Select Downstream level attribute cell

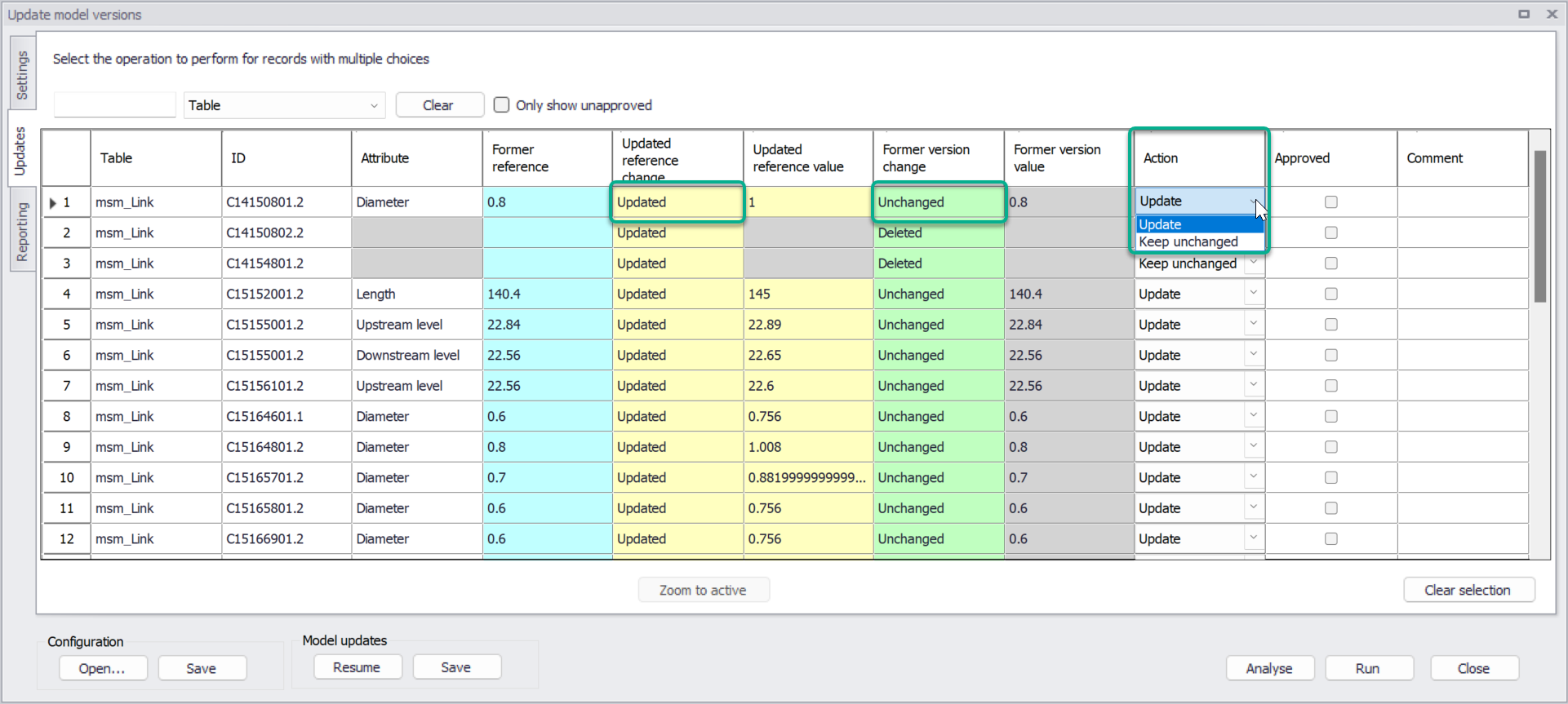[417, 355]
